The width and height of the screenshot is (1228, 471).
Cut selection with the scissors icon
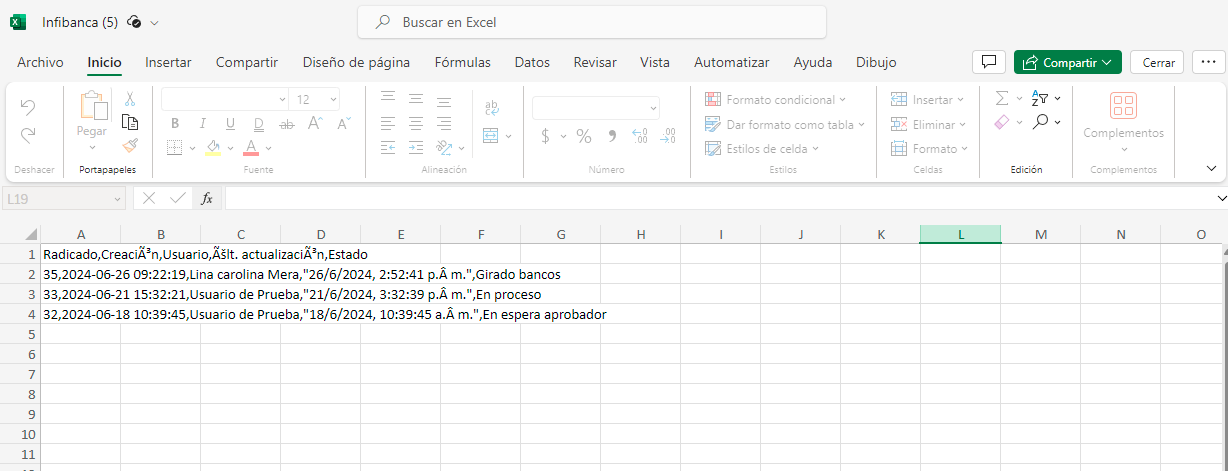(x=129, y=99)
